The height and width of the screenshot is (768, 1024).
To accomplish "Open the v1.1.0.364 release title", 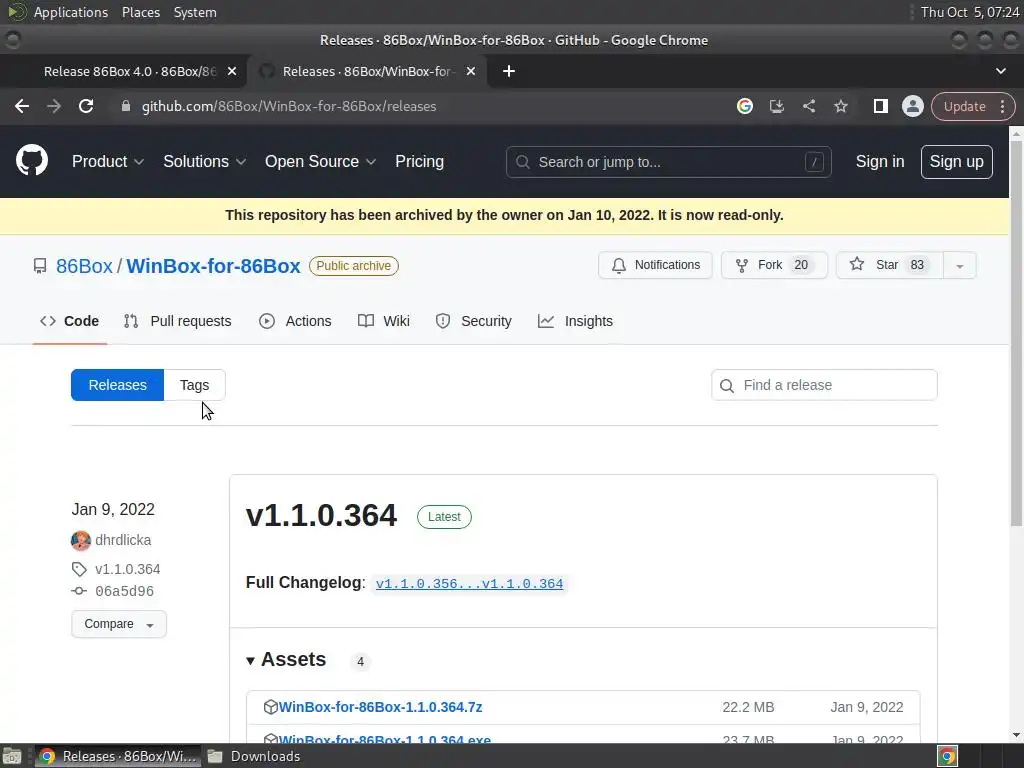I will [x=321, y=515].
